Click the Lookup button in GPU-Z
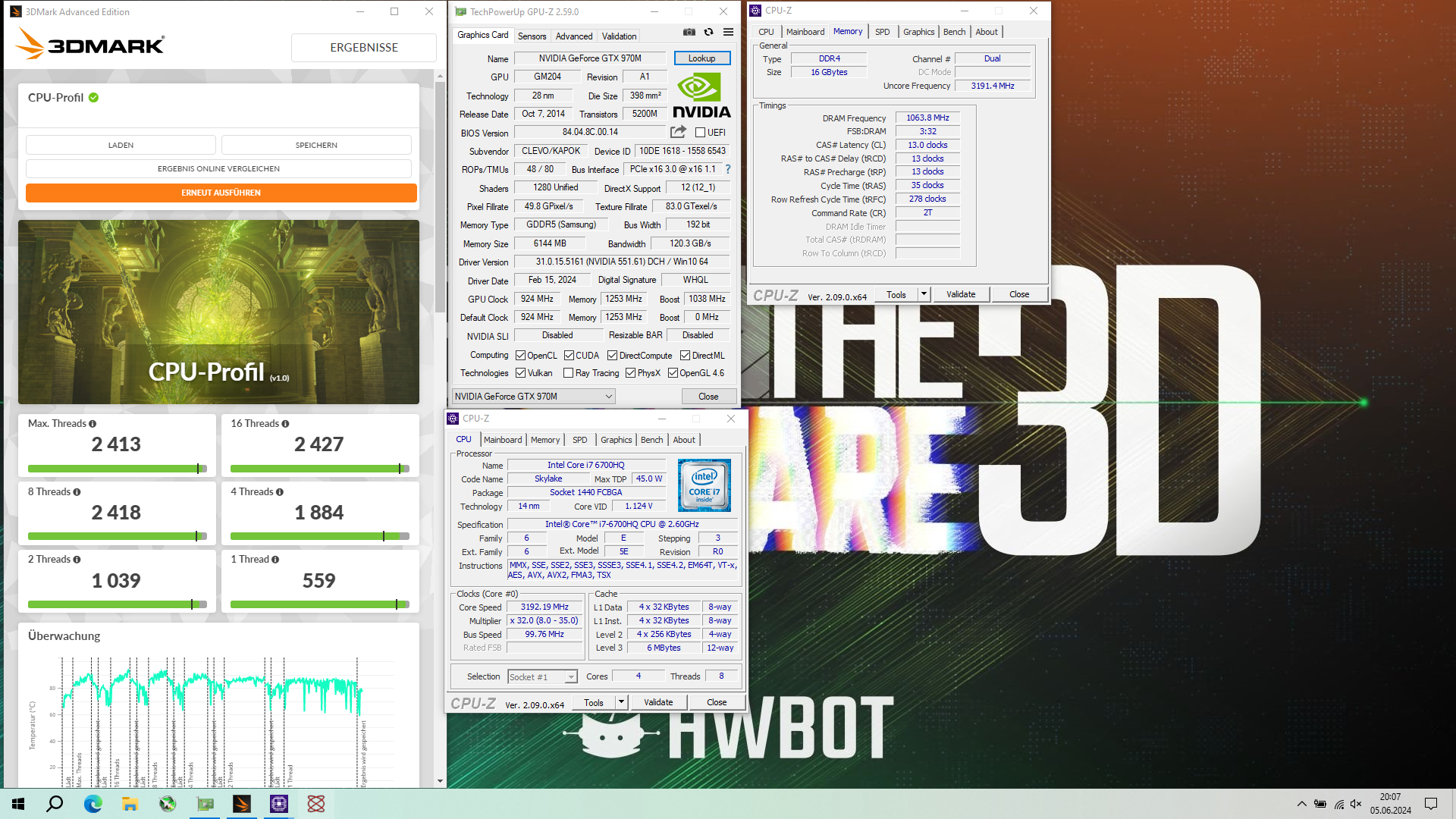This screenshot has height=819, width=1456. 701,58
